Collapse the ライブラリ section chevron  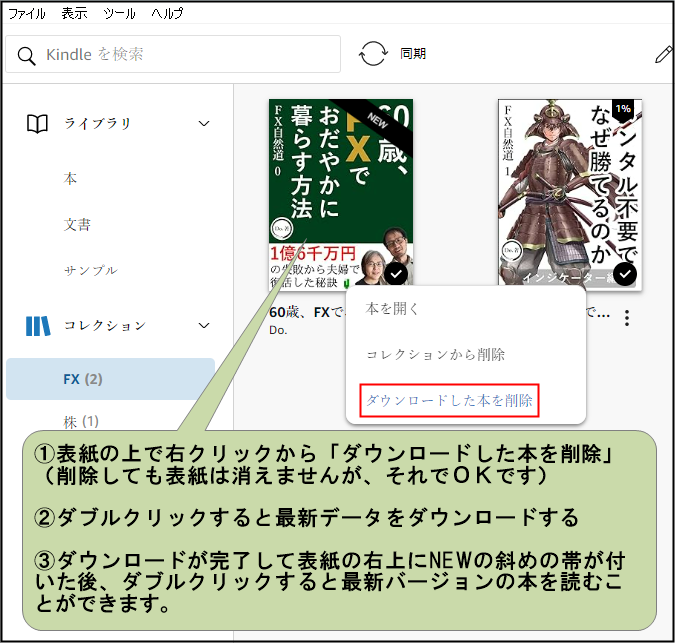pyautogui.click(x=204, y=124)
